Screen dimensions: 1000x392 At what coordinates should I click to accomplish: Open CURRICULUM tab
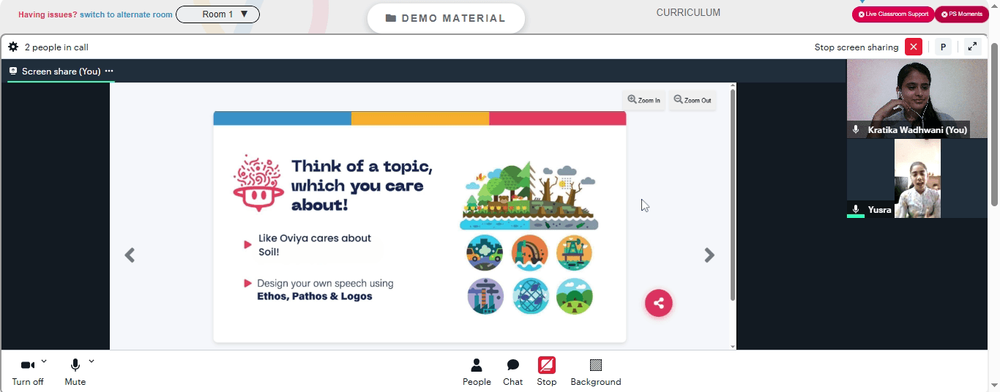coord(688,12)
